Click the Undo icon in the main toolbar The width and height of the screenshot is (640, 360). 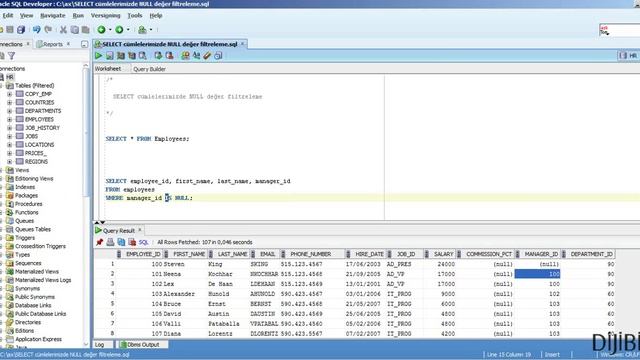coord(37,29)
